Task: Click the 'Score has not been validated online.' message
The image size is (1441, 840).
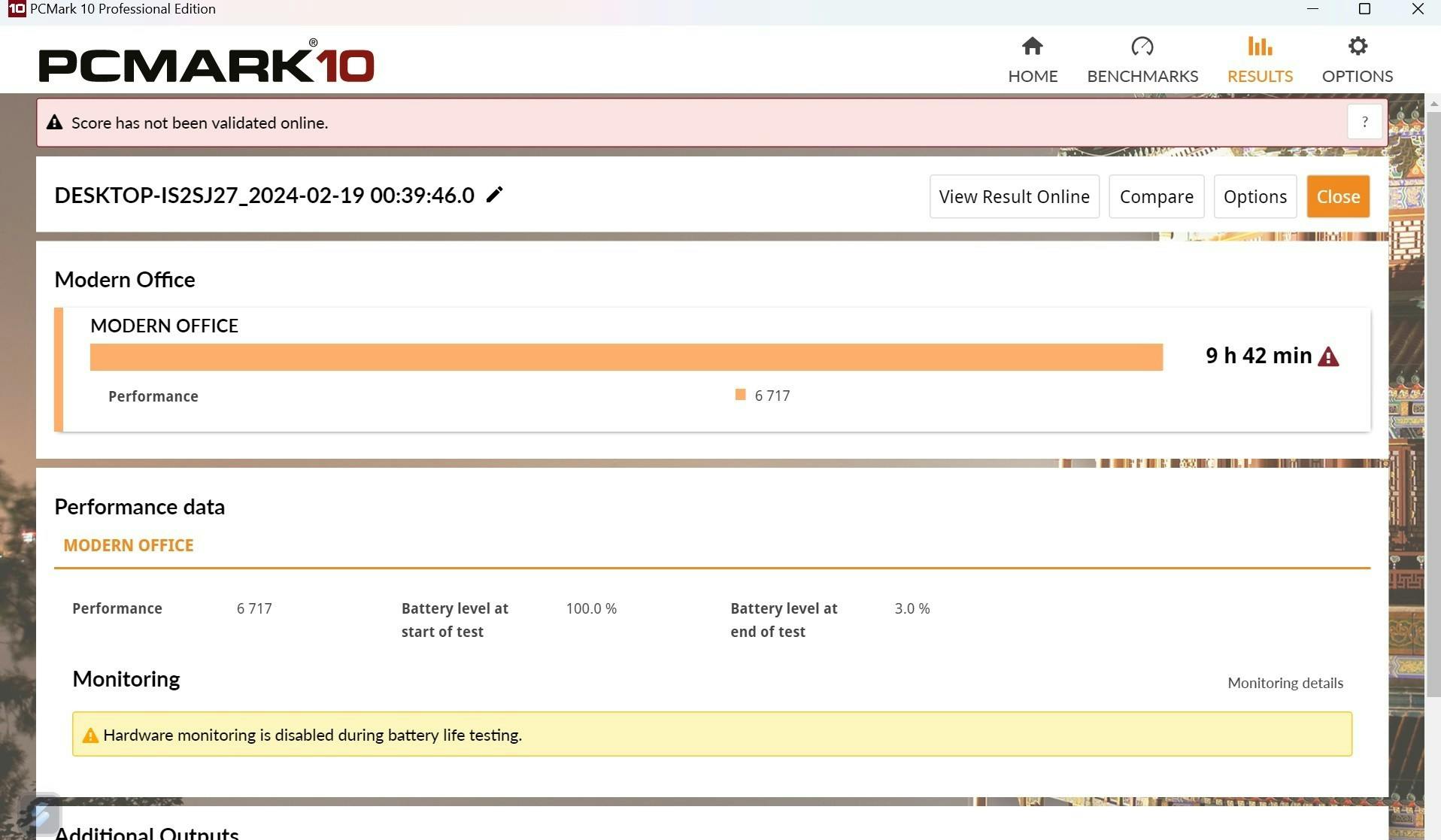Action: tap(199, 123)
